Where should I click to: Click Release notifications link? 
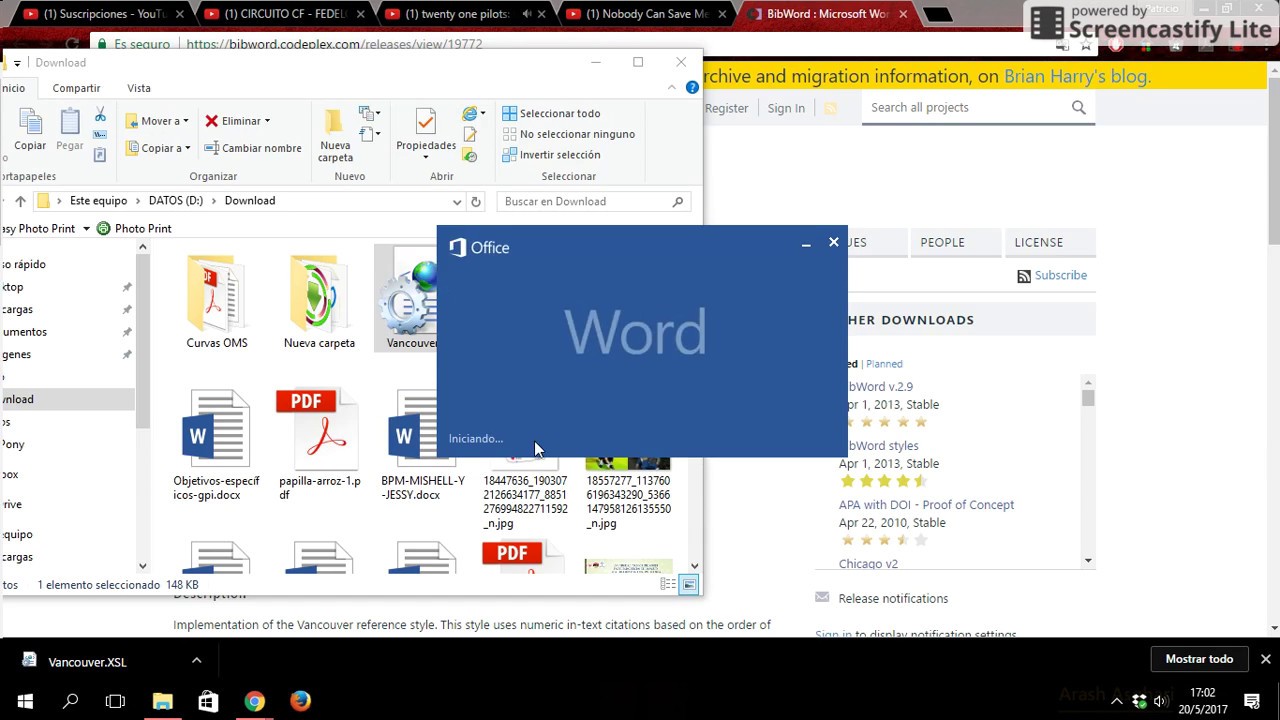click(893, 598)
